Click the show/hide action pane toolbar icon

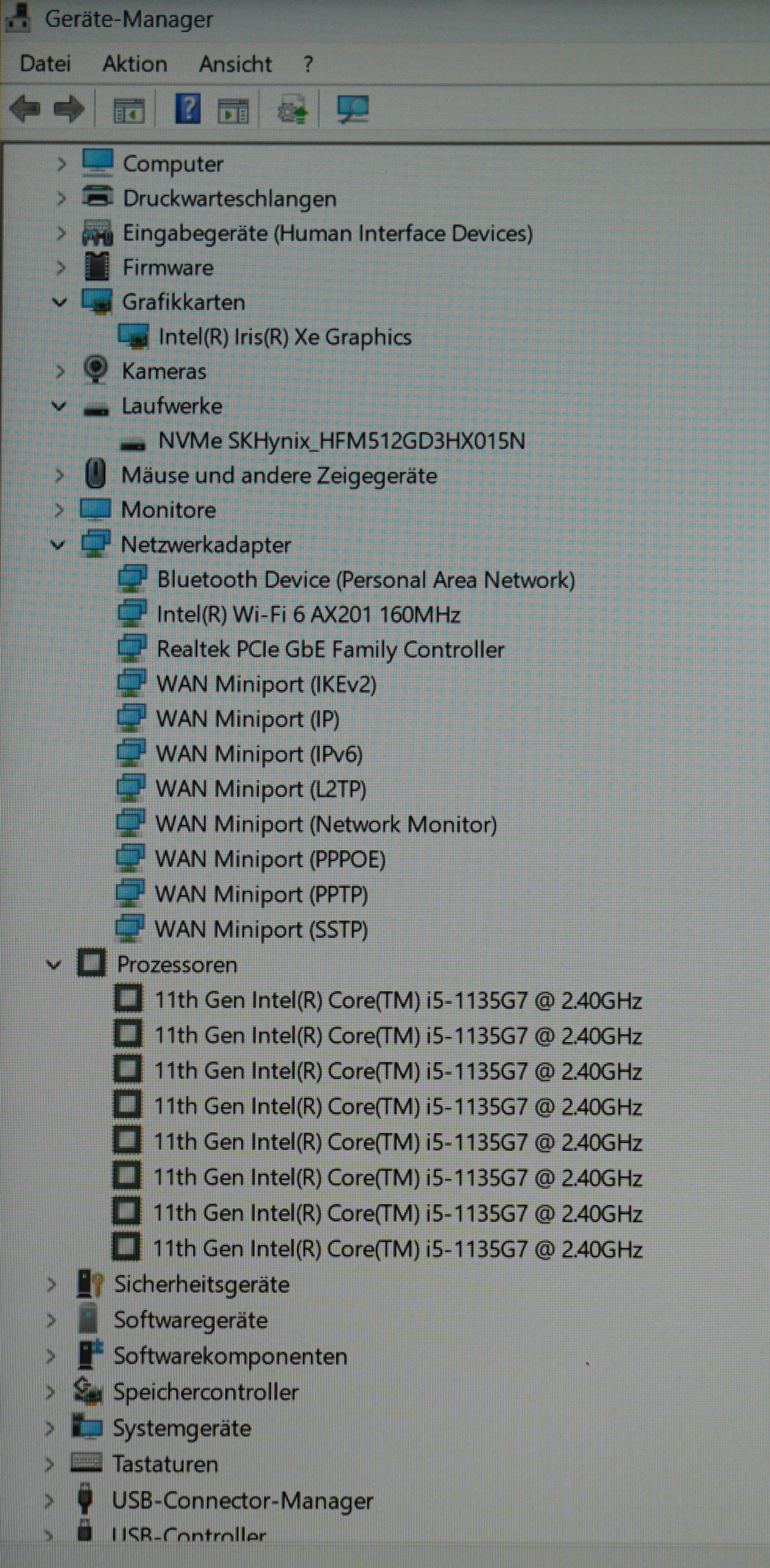[233, 111]
